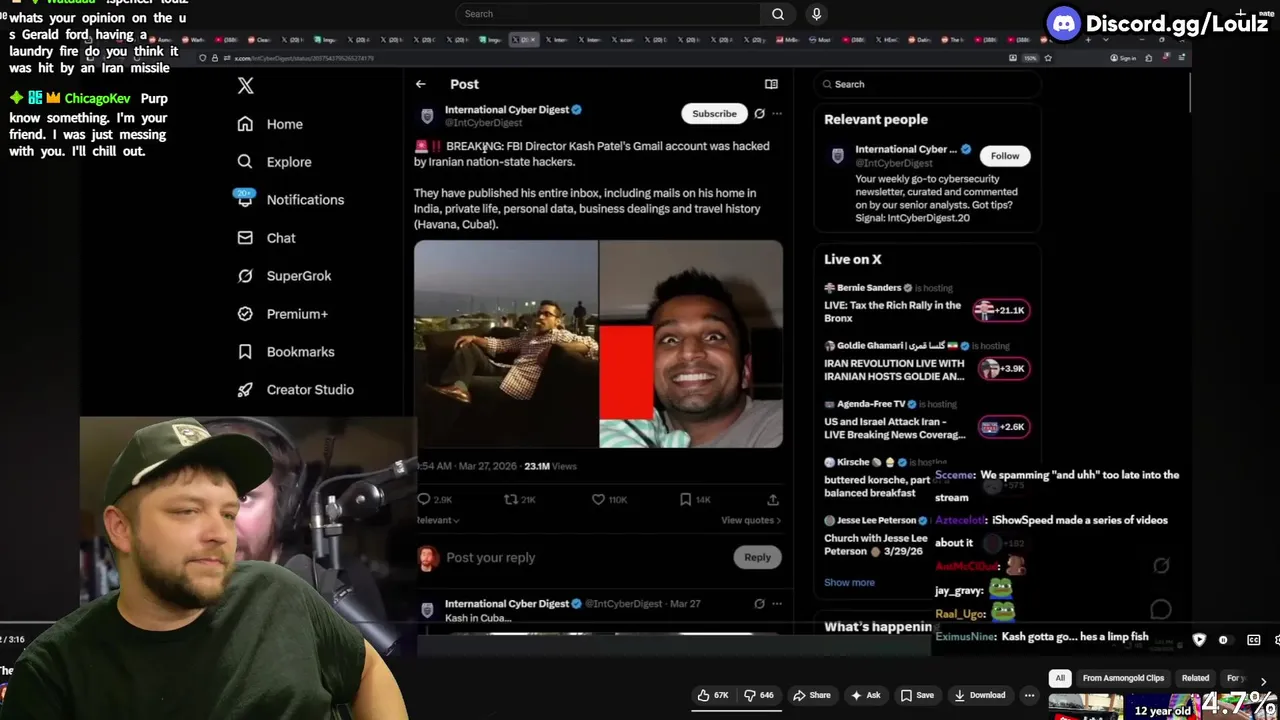Like the video with 67K thumbs up

714,695
